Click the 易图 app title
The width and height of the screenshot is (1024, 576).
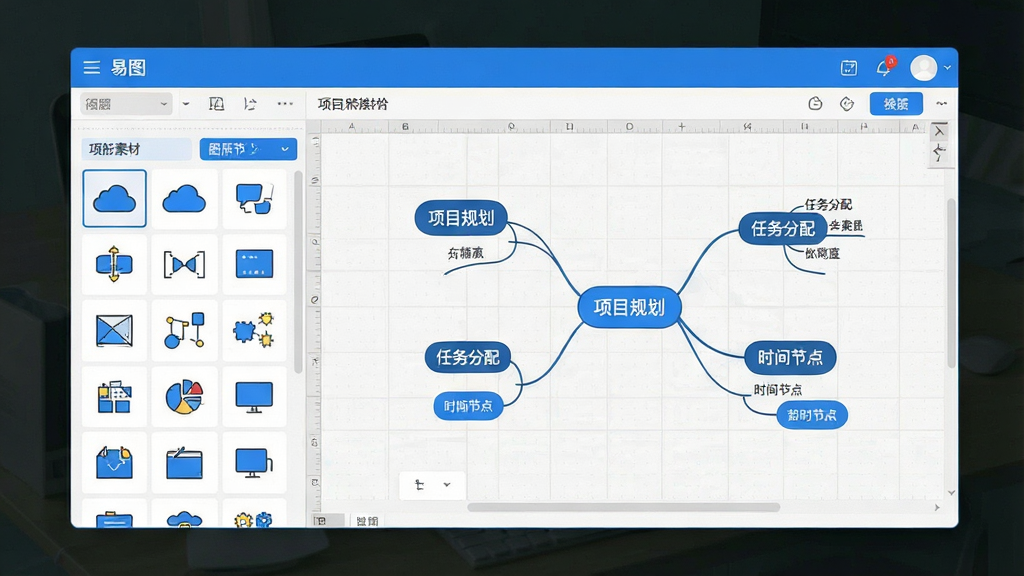click(x=128, y=67)
